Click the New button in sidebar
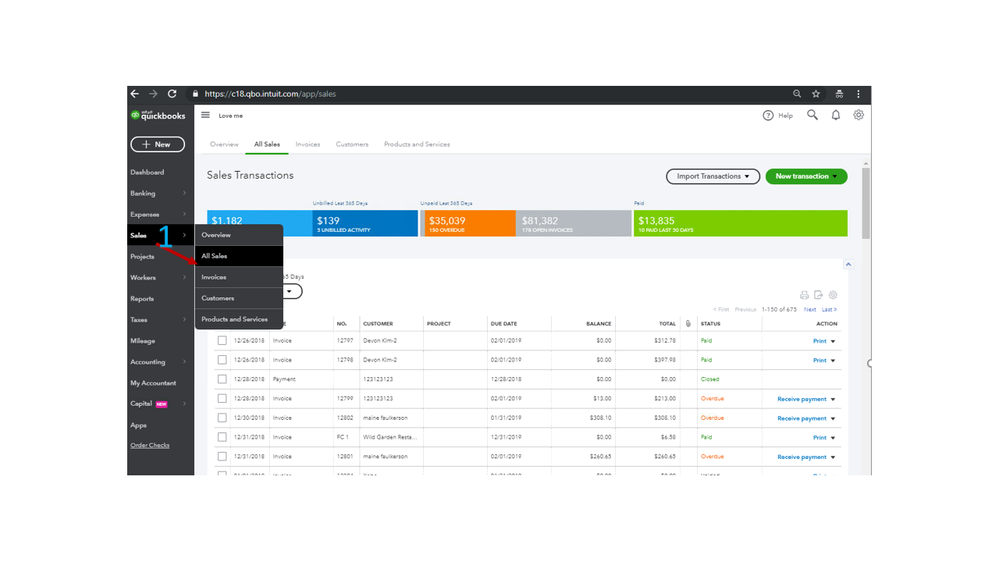 (157, 145)
